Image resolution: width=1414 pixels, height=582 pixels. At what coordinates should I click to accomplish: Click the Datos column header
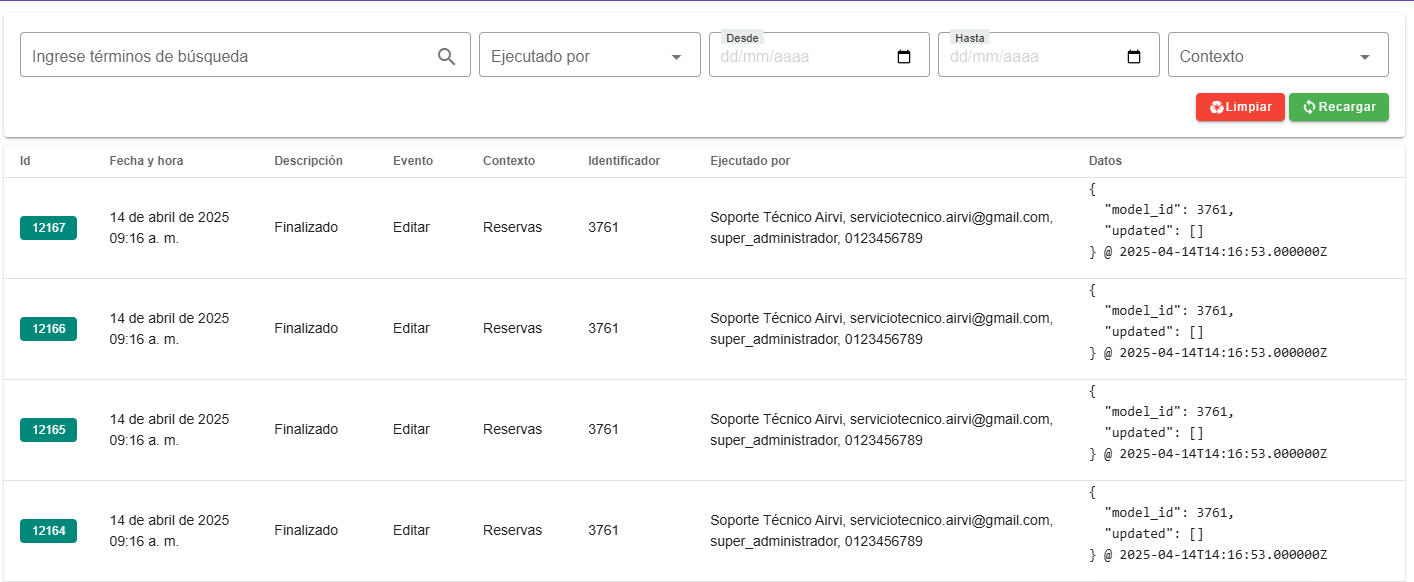(1105, 161)
